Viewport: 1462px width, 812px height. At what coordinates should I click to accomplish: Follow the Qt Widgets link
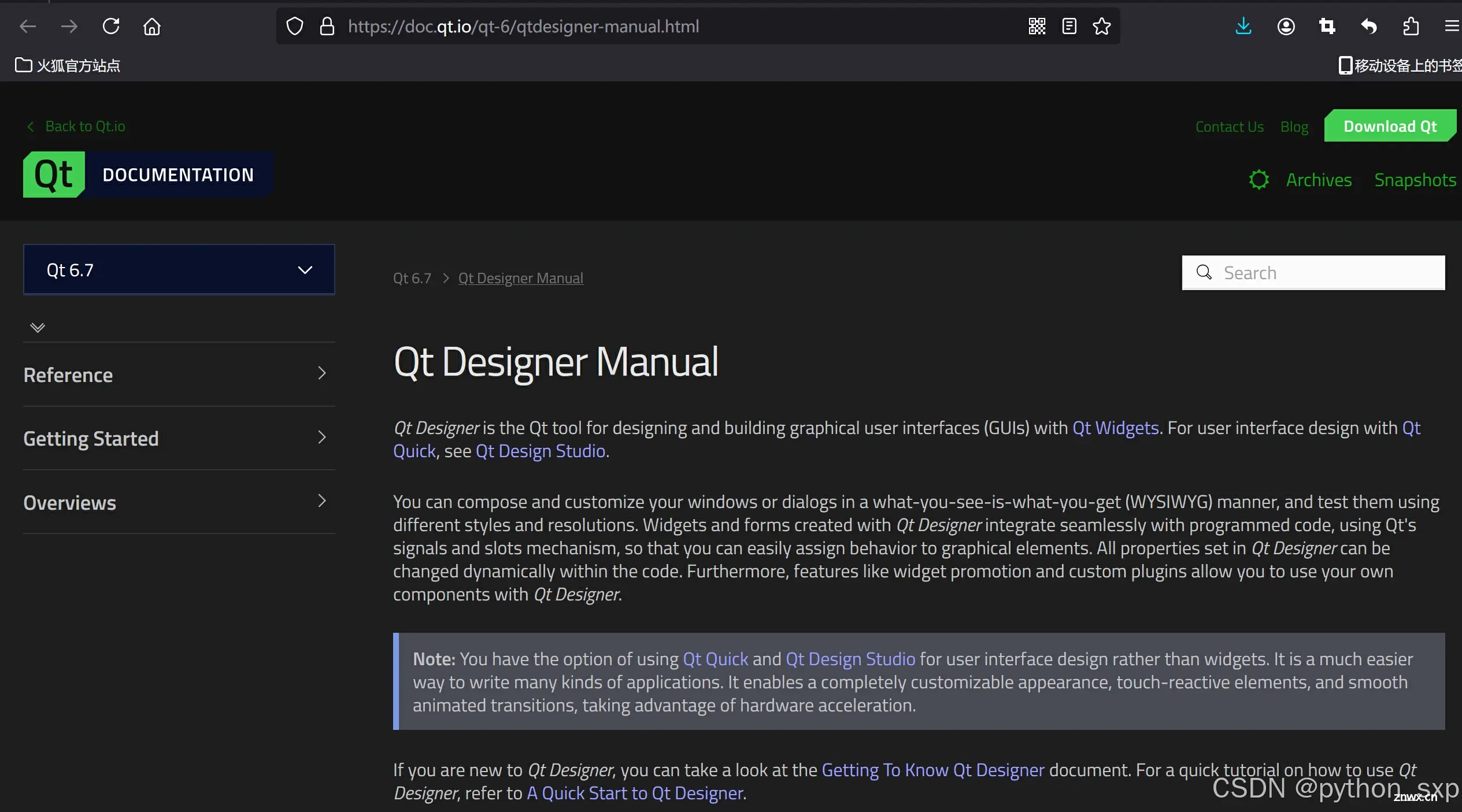pyautogui.click(x=1116, y=428)
